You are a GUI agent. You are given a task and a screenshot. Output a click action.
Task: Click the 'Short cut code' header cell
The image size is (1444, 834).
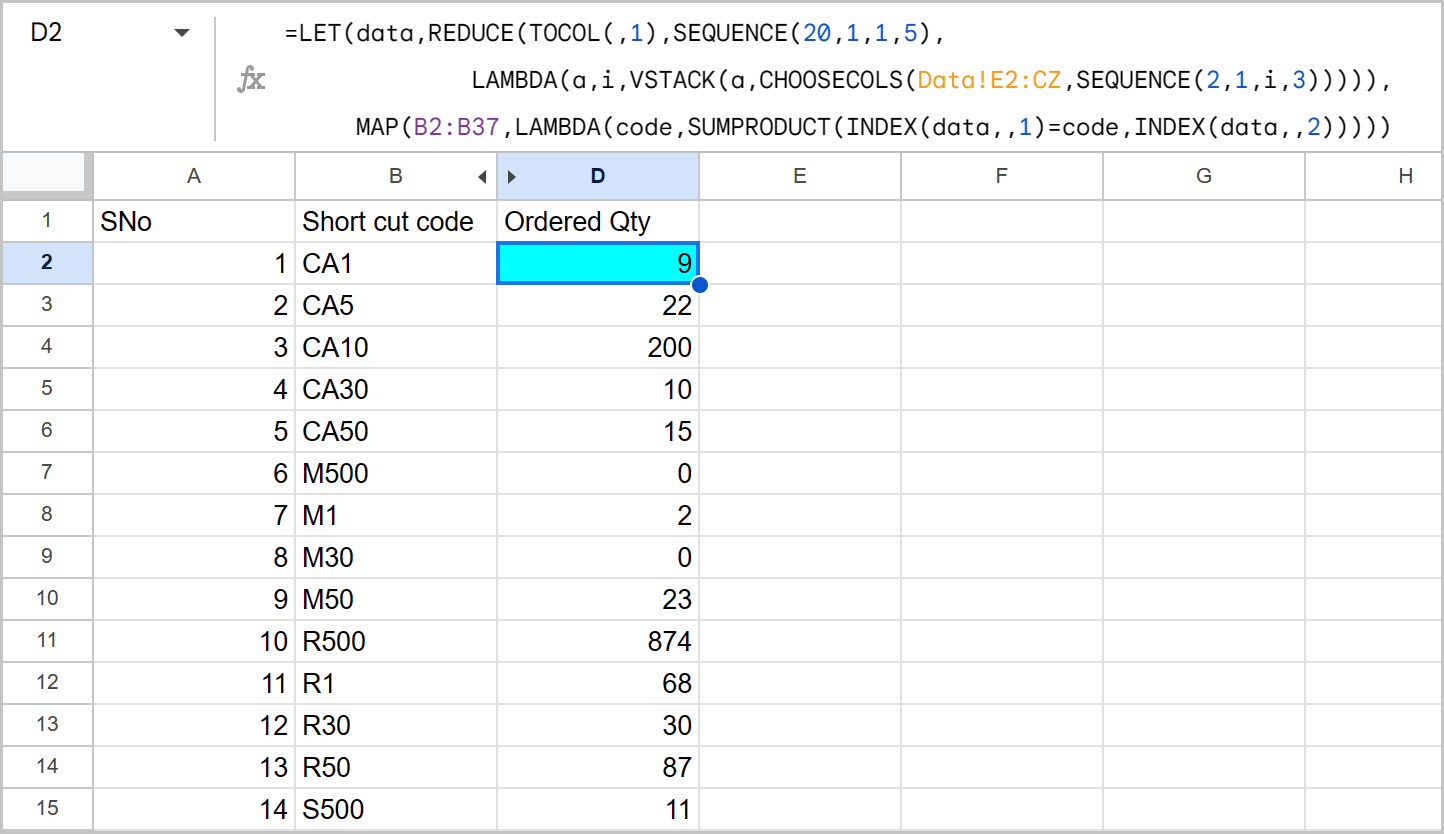(396, 221)
